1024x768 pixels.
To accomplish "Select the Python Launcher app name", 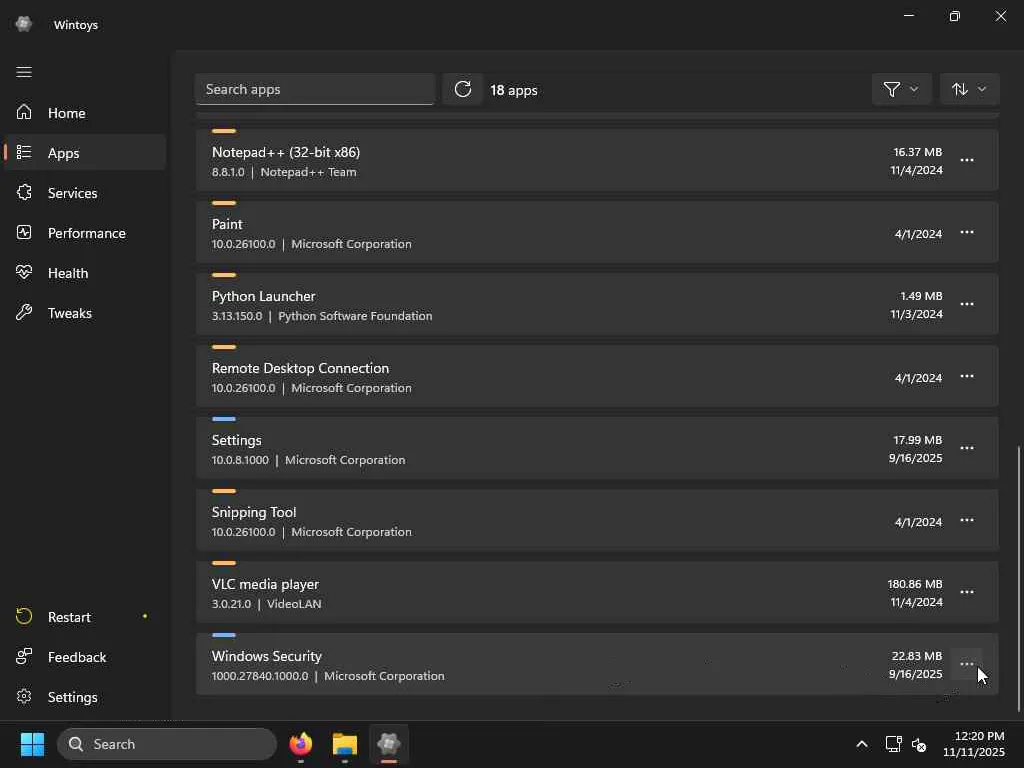I will click(263, 296).
